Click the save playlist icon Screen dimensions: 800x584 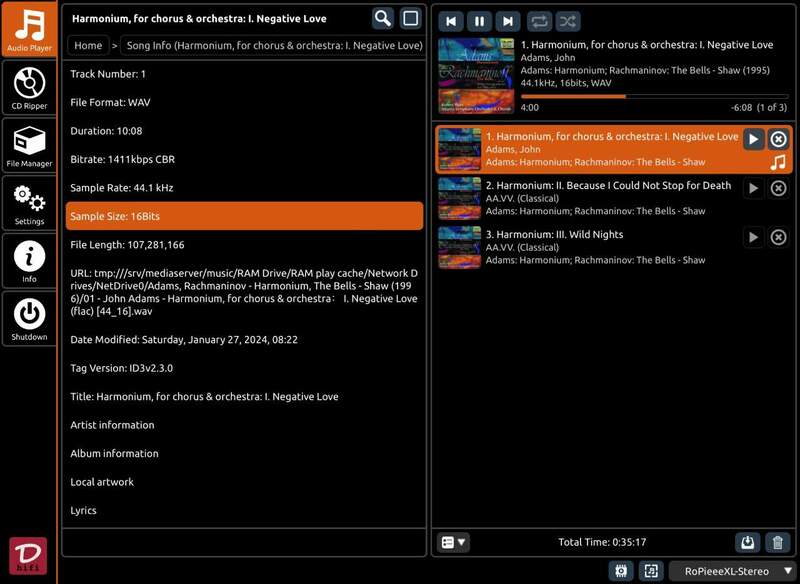point(747,542)
